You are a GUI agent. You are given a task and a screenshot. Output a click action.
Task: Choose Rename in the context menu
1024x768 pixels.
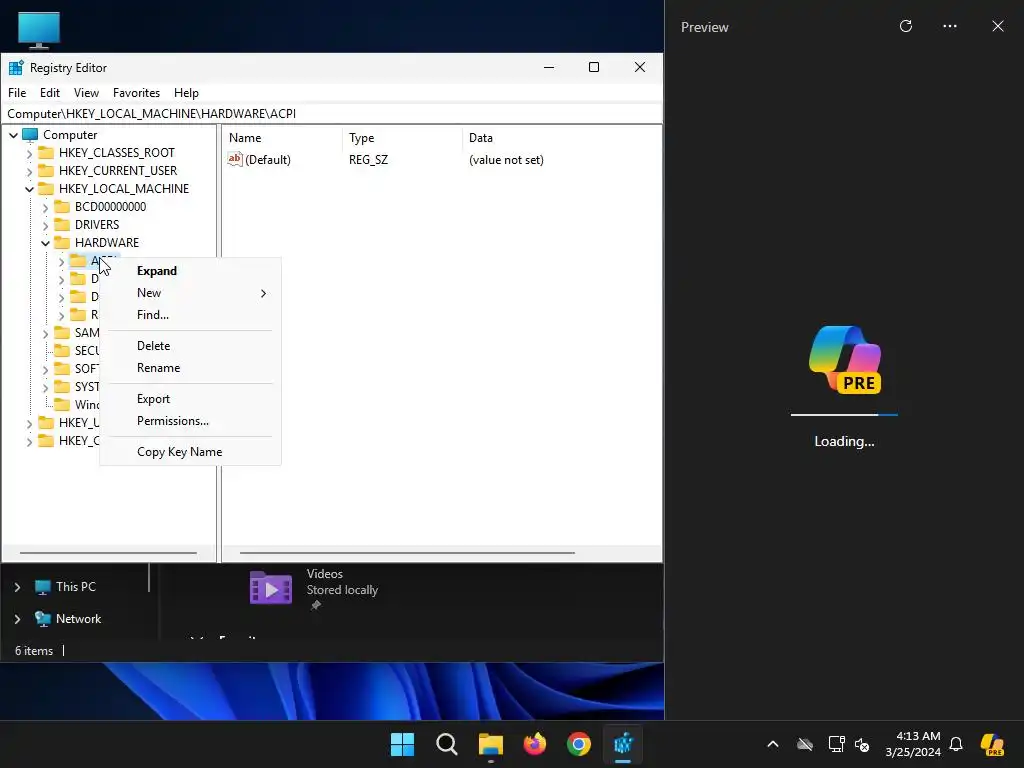[x=190, y=368]
